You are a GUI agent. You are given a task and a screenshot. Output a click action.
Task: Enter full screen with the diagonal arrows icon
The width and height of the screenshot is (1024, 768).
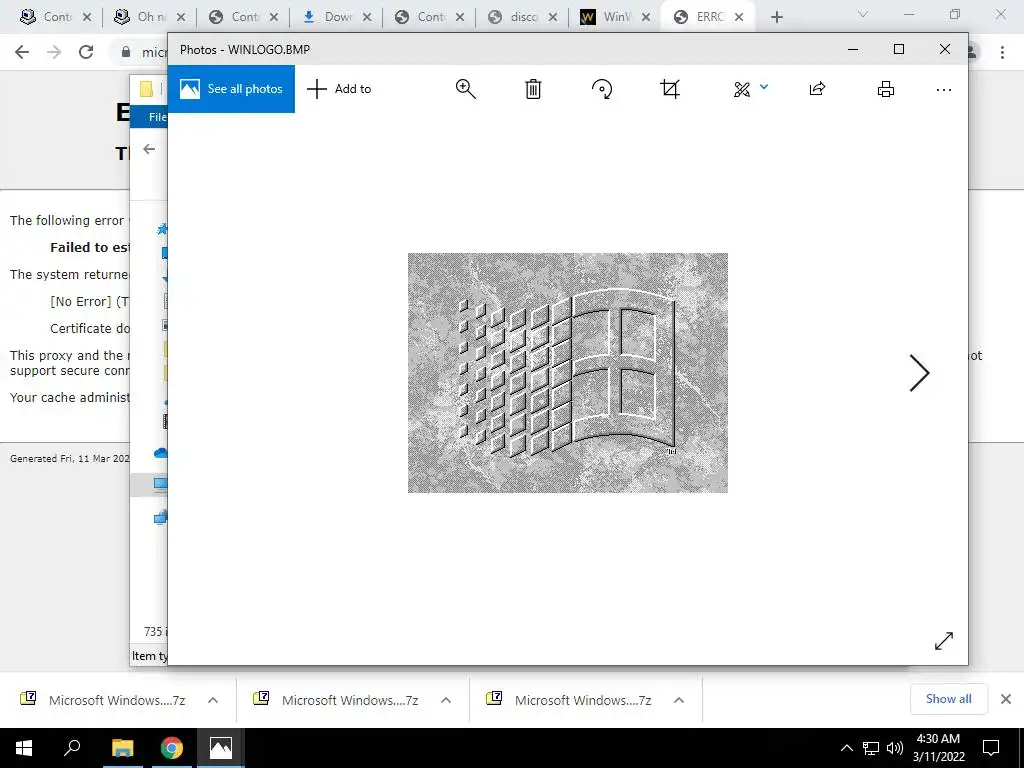pos(944,641)
